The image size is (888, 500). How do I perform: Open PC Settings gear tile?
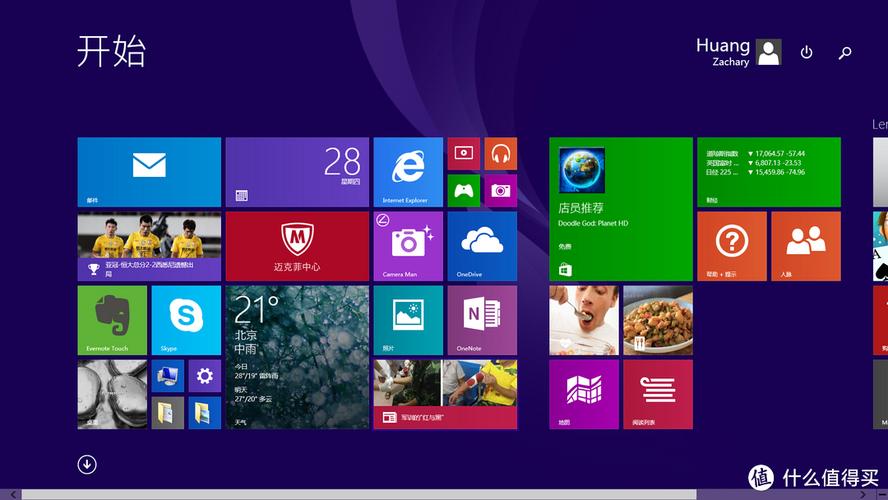204,376
